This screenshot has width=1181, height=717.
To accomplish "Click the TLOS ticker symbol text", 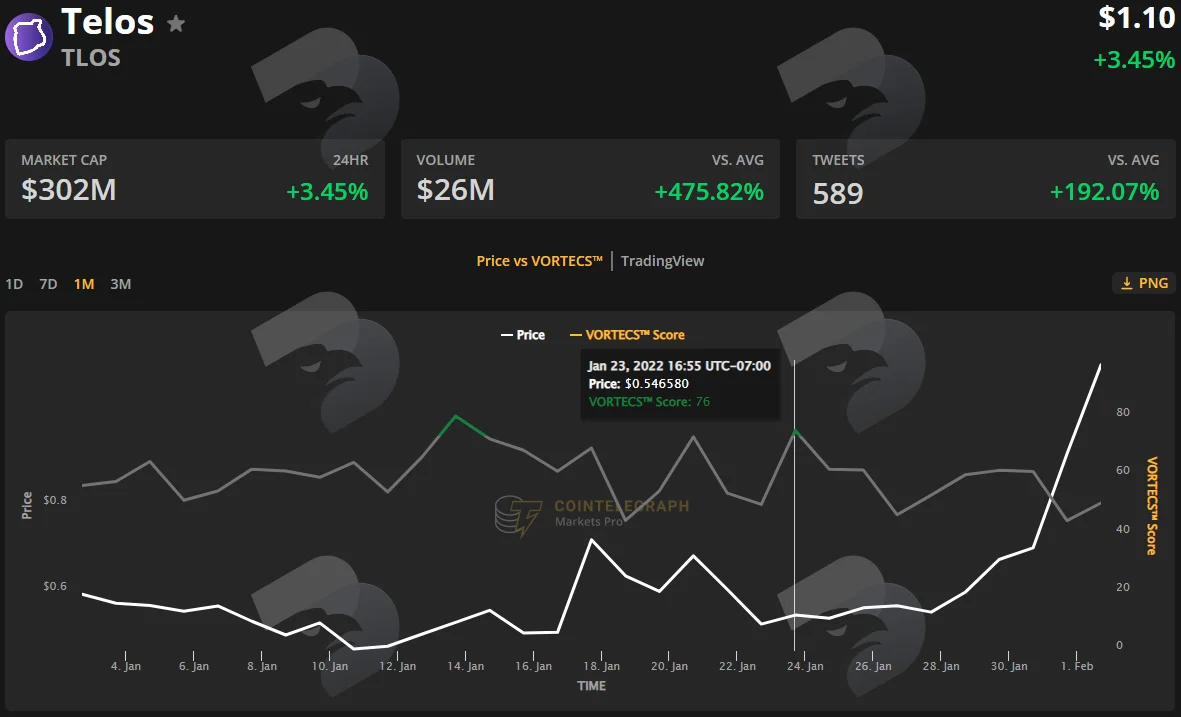I will (91, 58).
